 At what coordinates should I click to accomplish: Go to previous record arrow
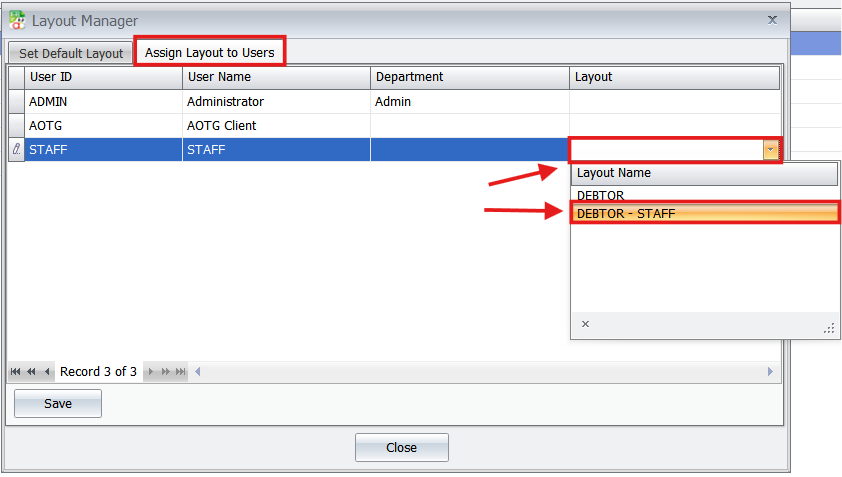[x=47, y=372]
